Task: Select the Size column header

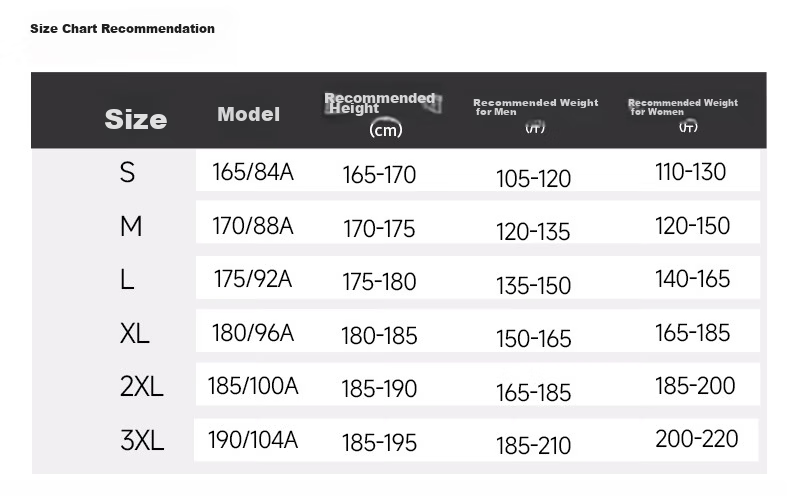Action: pyautogui.click(x=136, y=119)
